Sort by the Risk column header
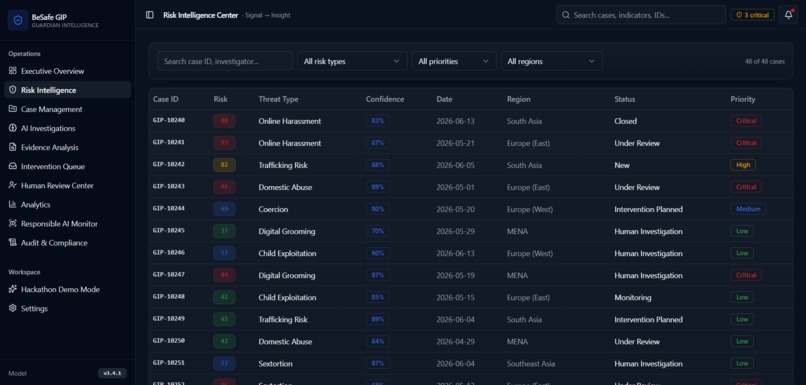The width and height of the screenshot is (806, 385). tap(221, 99)
